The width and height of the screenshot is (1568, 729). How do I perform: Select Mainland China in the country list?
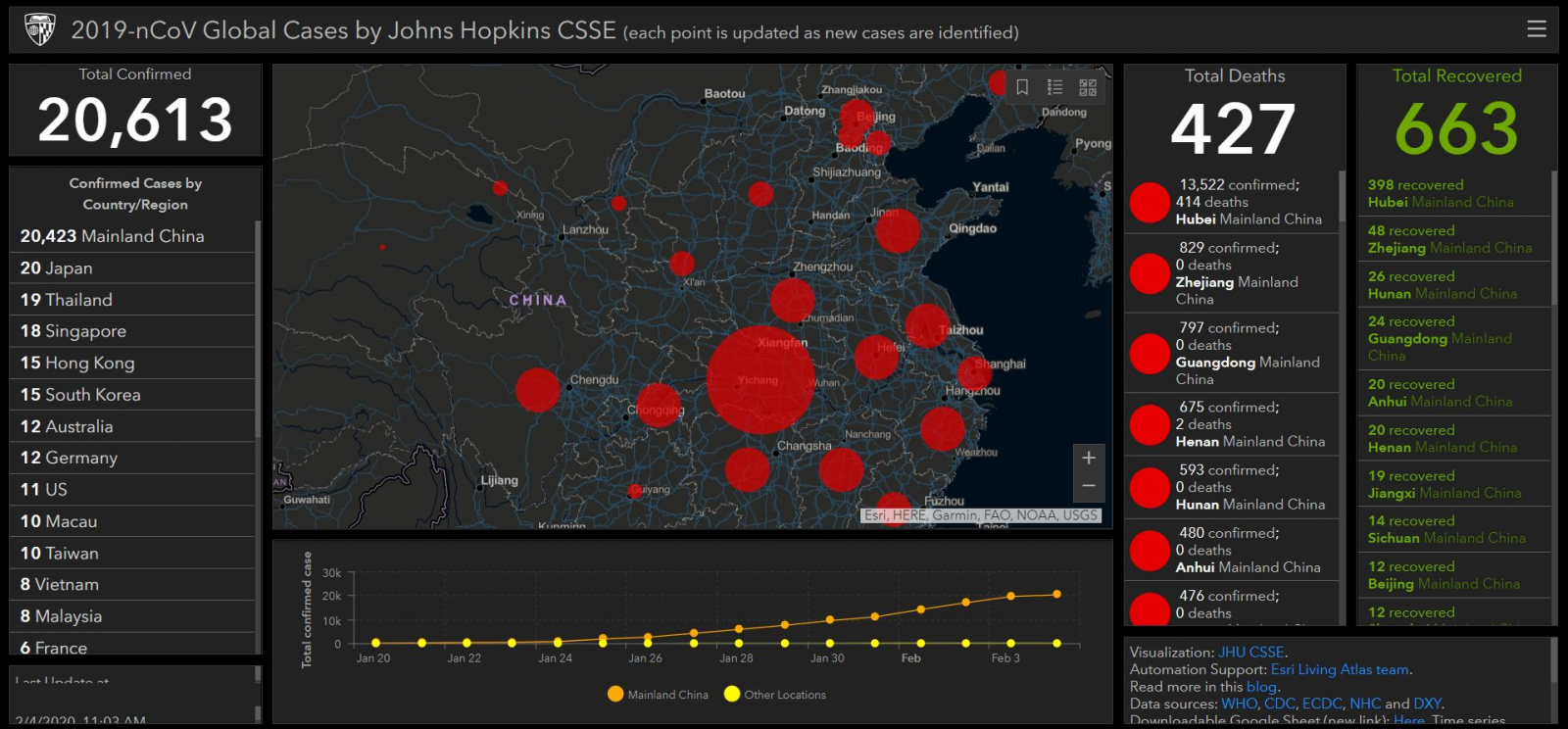113,236
